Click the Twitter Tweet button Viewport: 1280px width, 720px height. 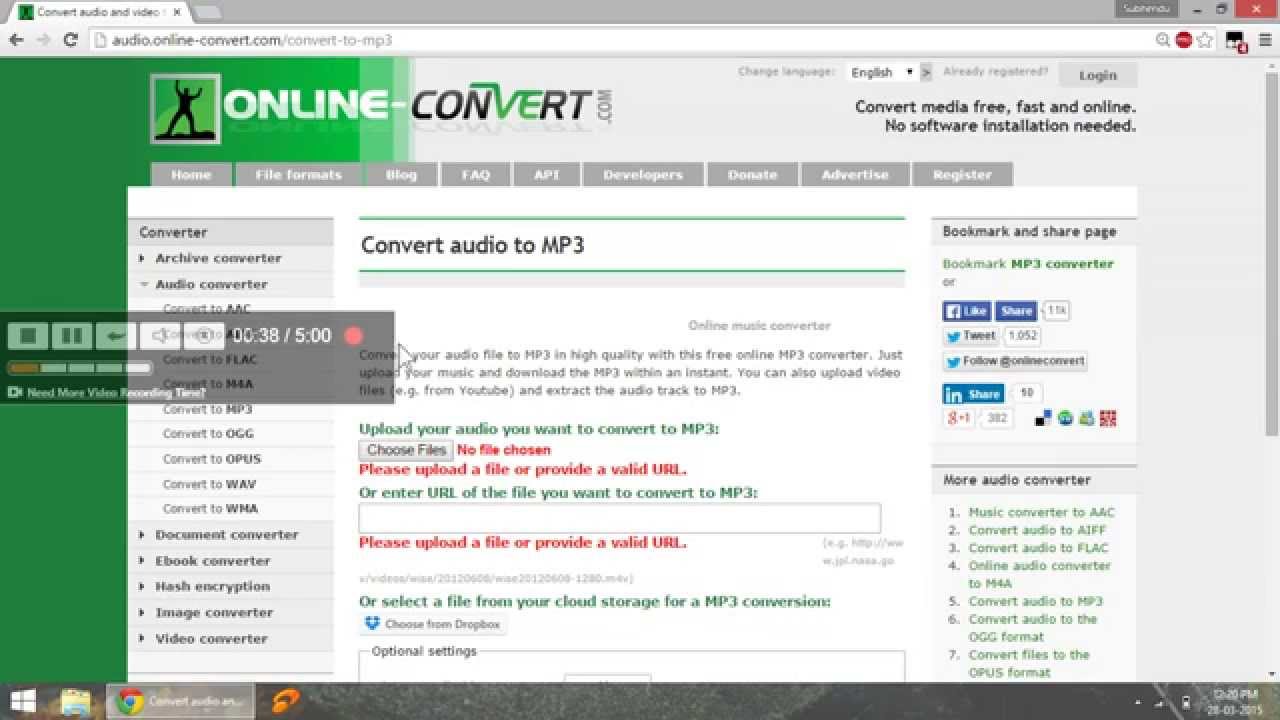tap(971, 336)
